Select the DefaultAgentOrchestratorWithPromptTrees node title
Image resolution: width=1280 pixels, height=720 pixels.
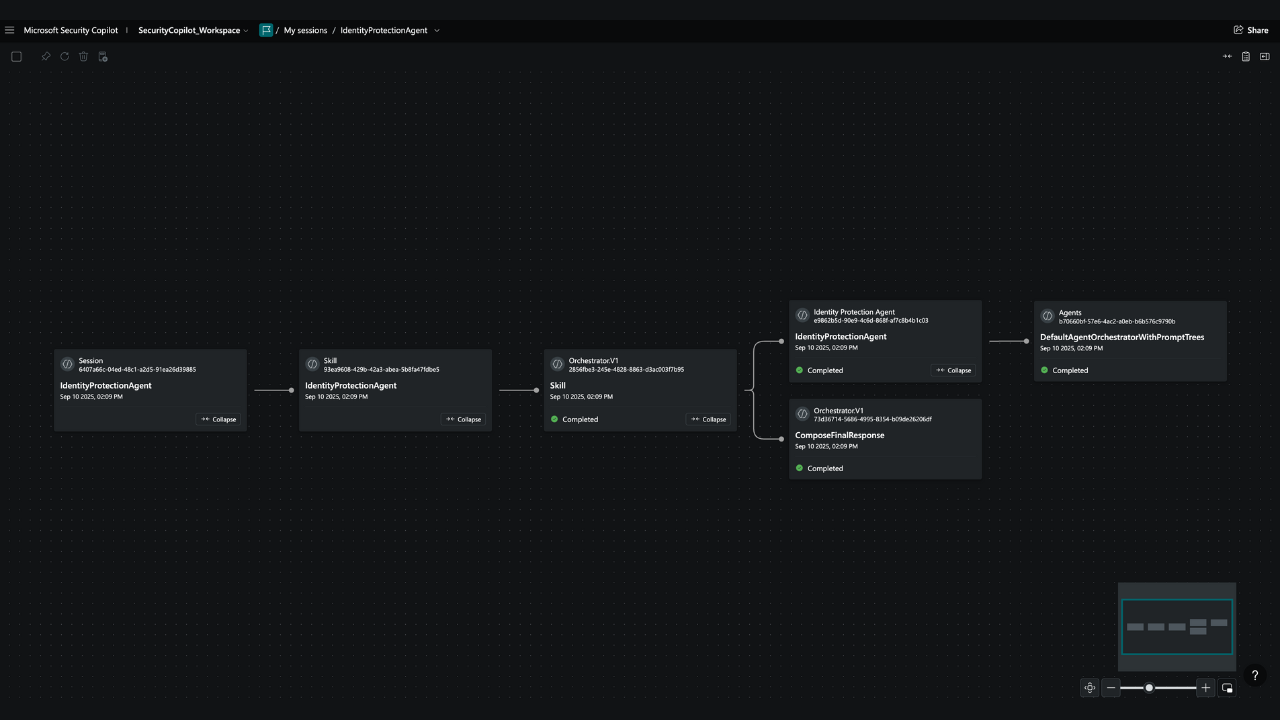[1122, 337]
